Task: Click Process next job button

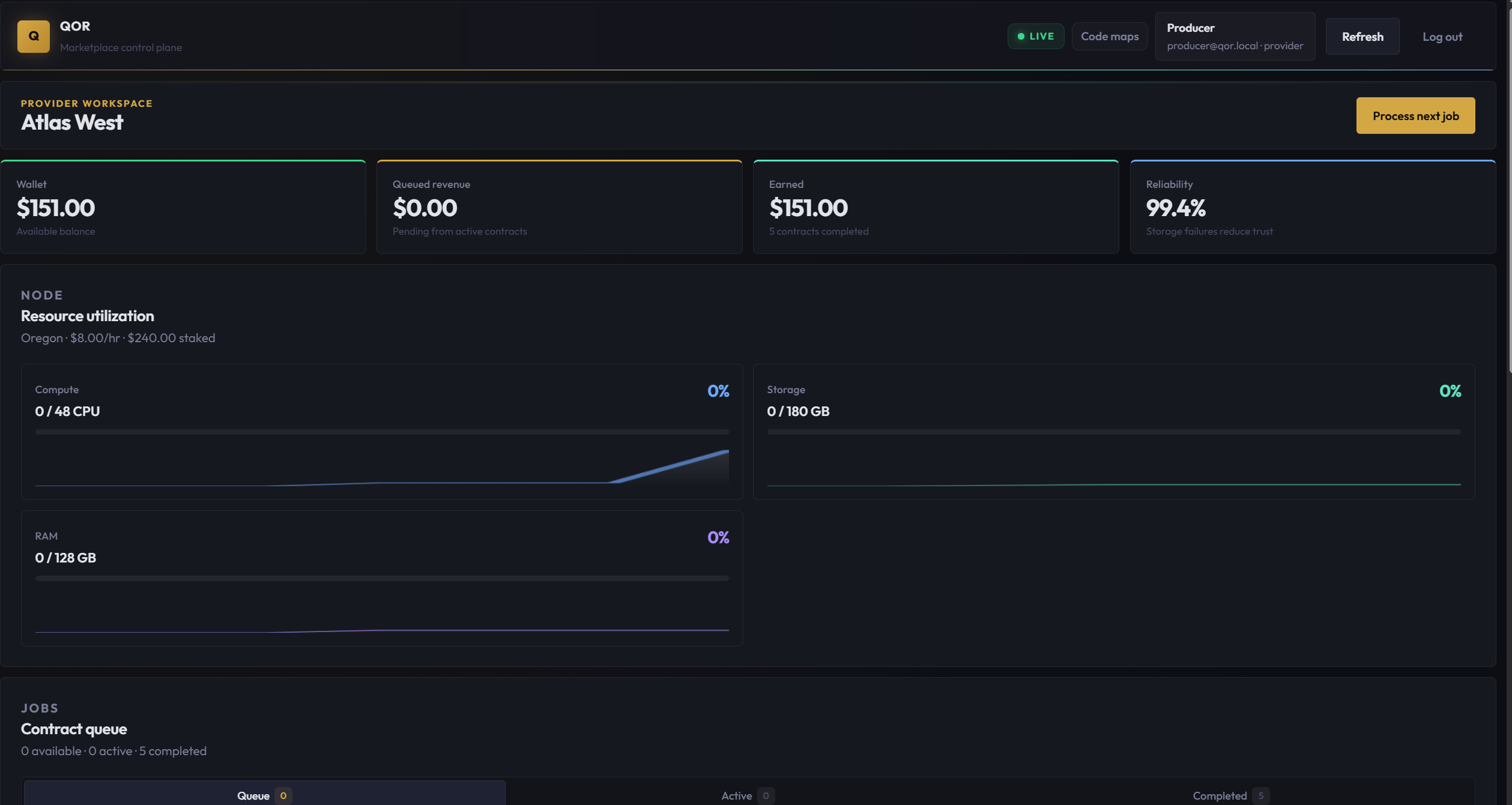Action: pyautogui.click(x=1415, y=116)
